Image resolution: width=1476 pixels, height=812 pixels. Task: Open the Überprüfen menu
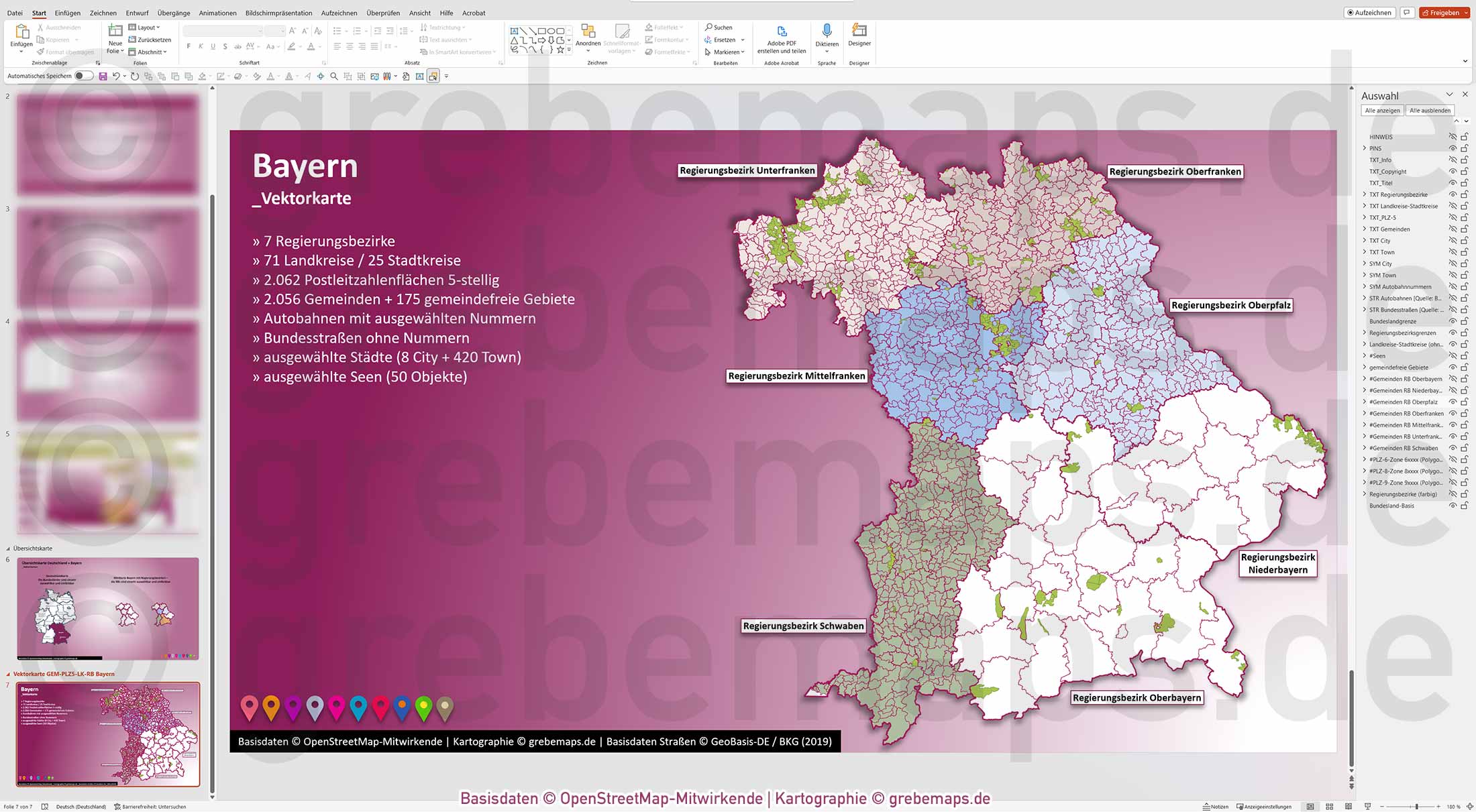tap(383, 13)
